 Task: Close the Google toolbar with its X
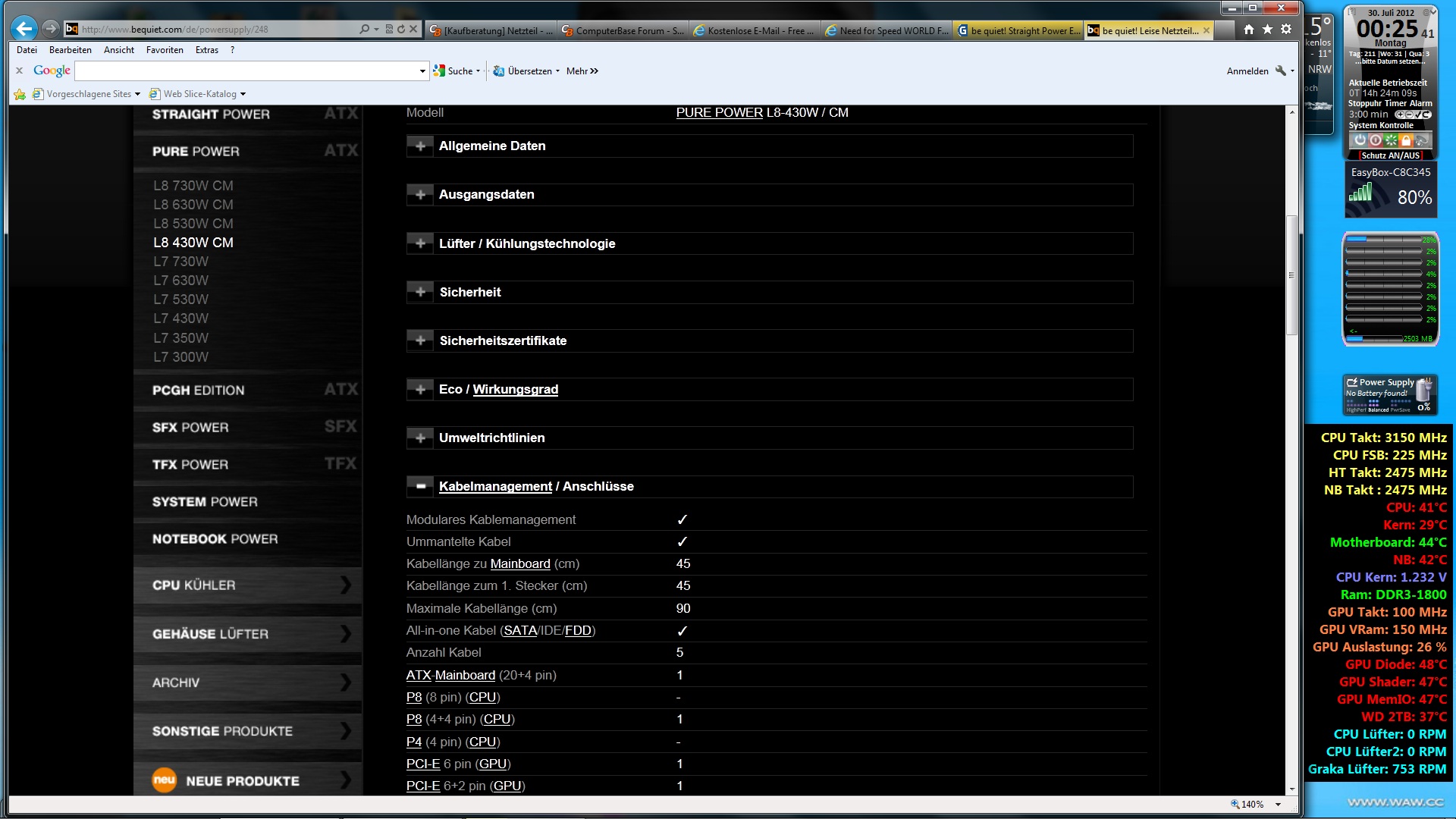[x=20, y=71]
